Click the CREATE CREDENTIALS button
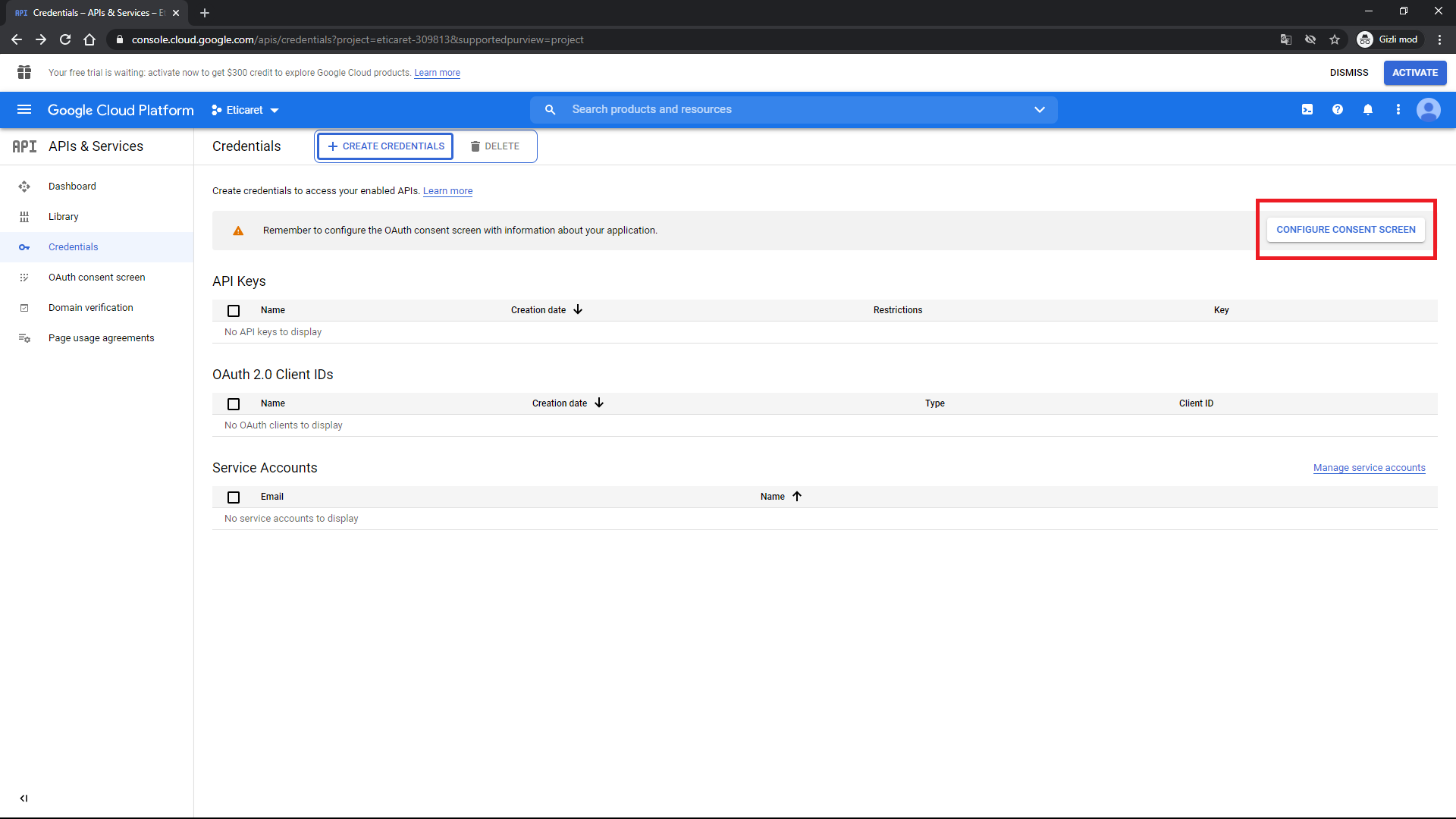The width and height of the screenshot is (1456, 819). coord(385,146)
